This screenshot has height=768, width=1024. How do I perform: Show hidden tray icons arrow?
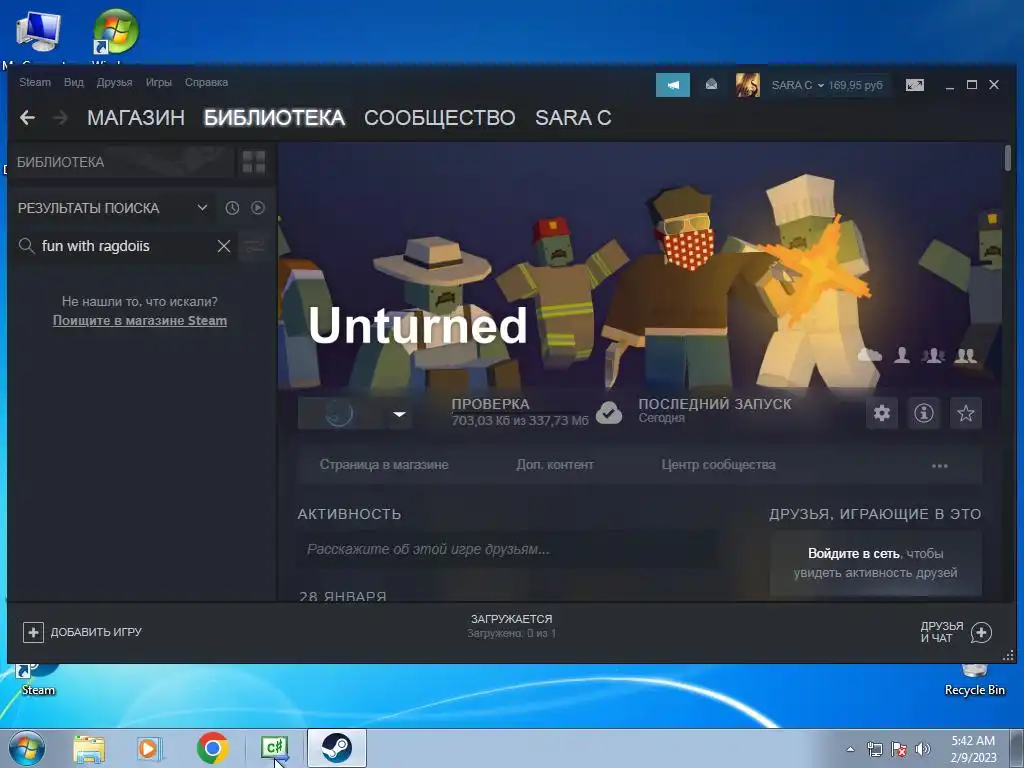click(850, 749)
